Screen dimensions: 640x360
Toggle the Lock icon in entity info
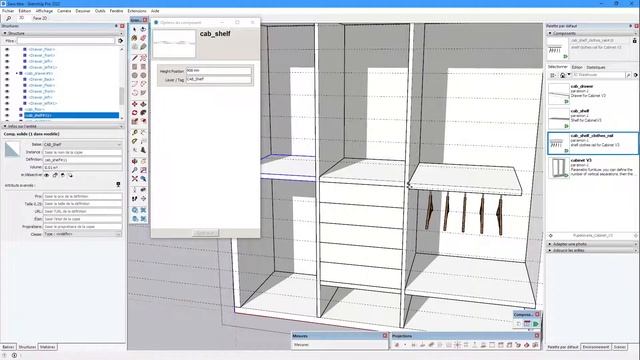[x=55, y=175]
